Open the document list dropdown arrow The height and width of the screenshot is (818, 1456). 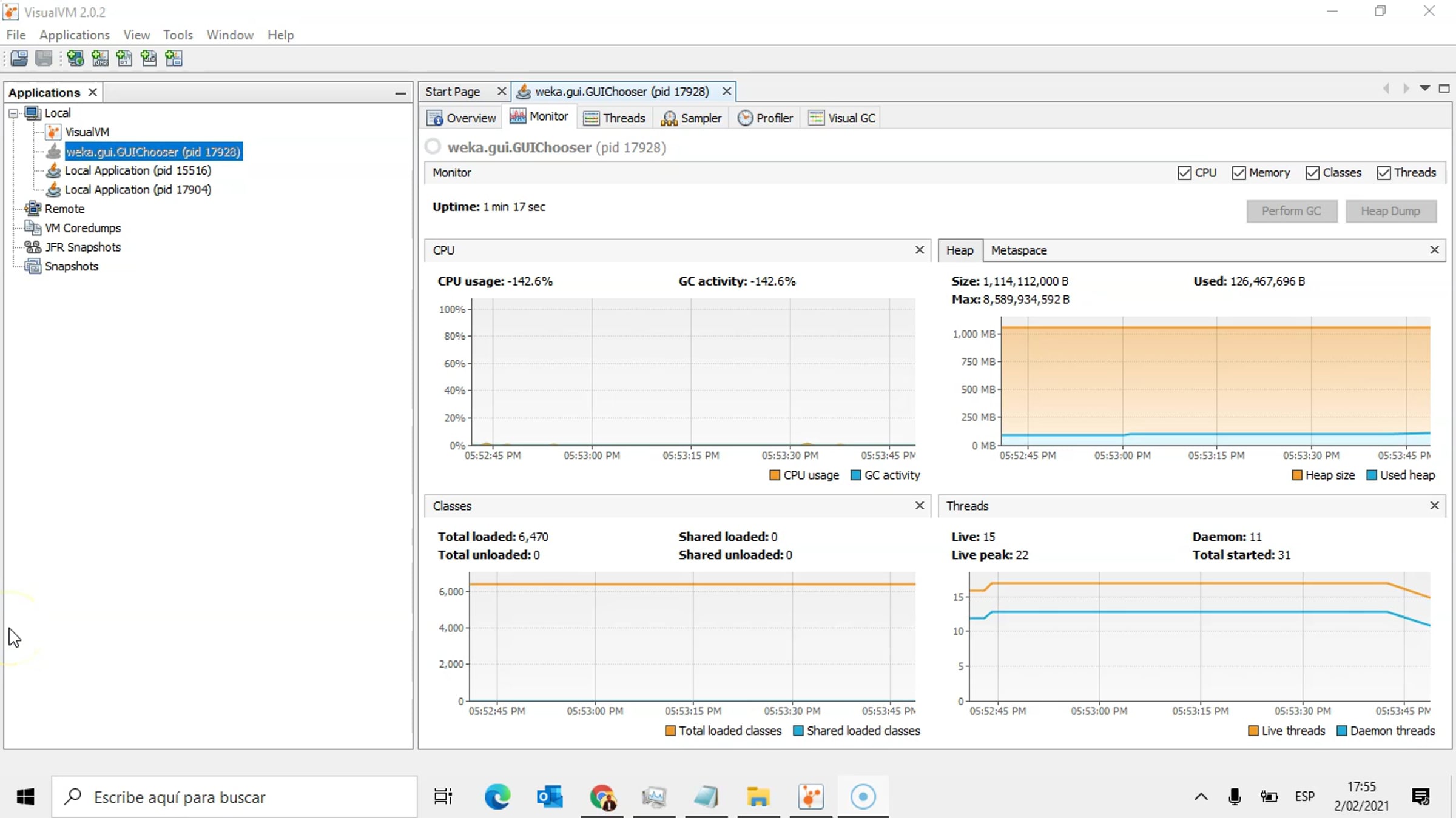pos(1425,89)
